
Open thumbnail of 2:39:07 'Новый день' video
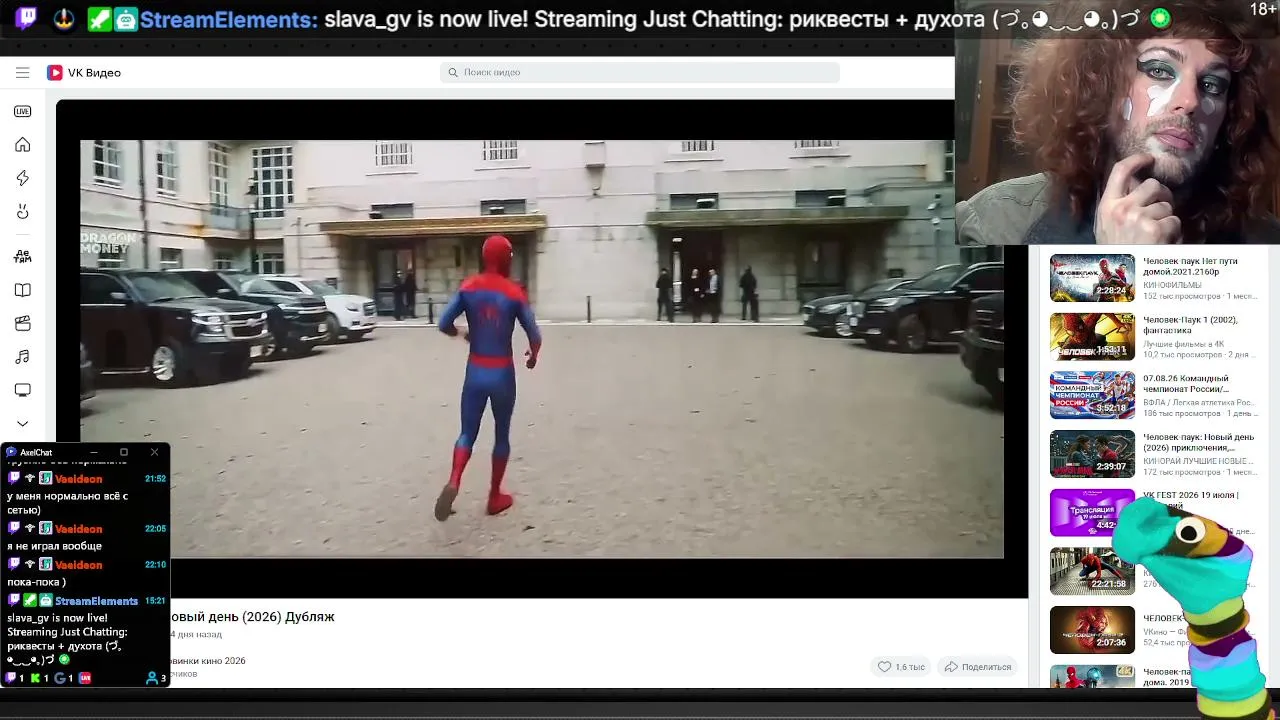click(x=1092, y=454)
